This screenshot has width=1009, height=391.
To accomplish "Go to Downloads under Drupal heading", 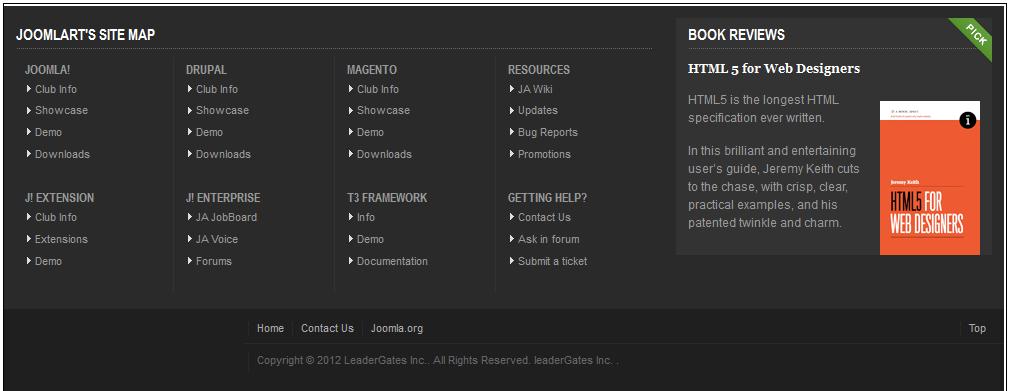I will click(223, 154).
